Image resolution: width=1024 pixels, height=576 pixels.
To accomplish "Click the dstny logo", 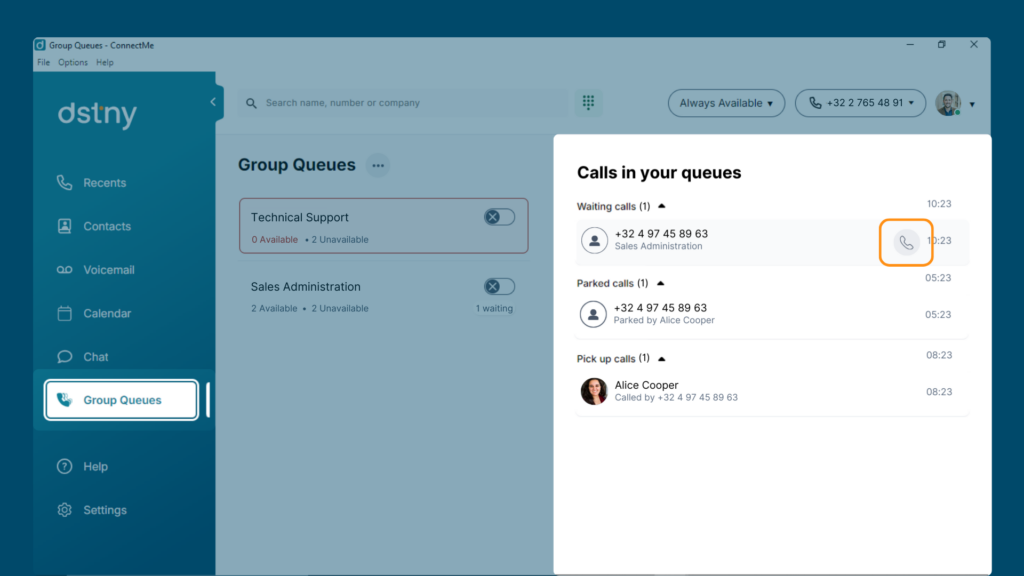I will coord(97,115).
